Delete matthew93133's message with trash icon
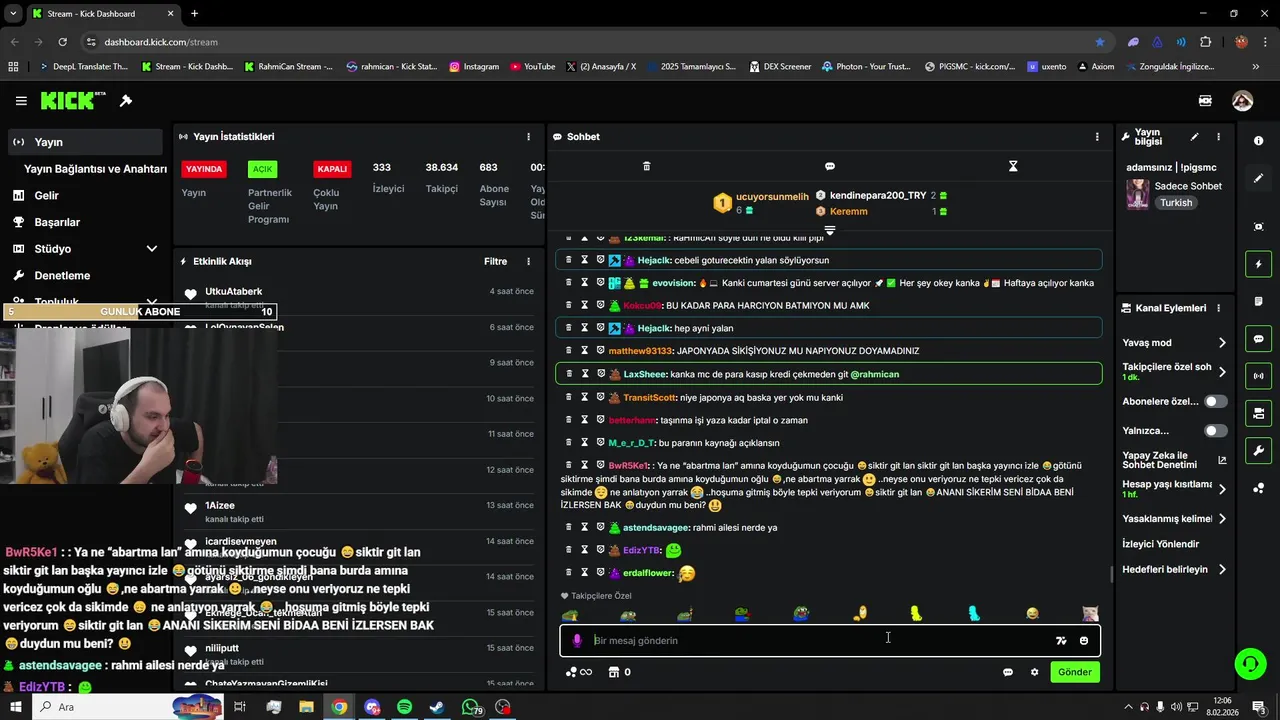The height and width of the screenshot is (720, 1280). coord(569,351)
